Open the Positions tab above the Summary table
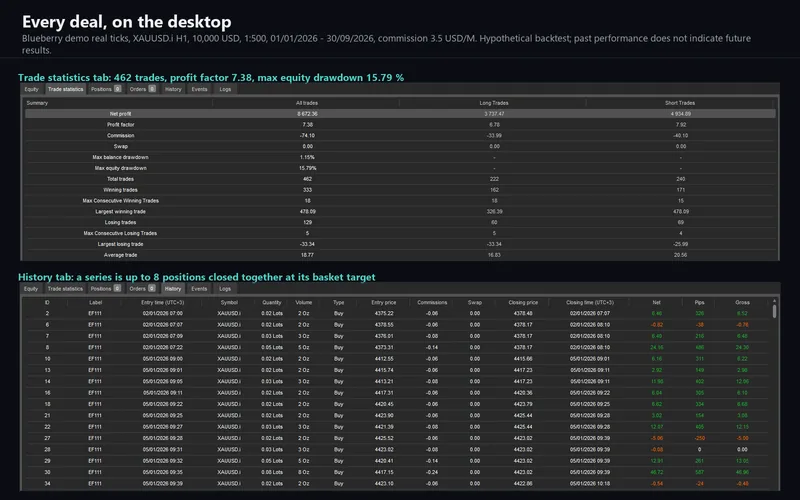Viewport: 800px width, 500px height. [x=106, y=89]
